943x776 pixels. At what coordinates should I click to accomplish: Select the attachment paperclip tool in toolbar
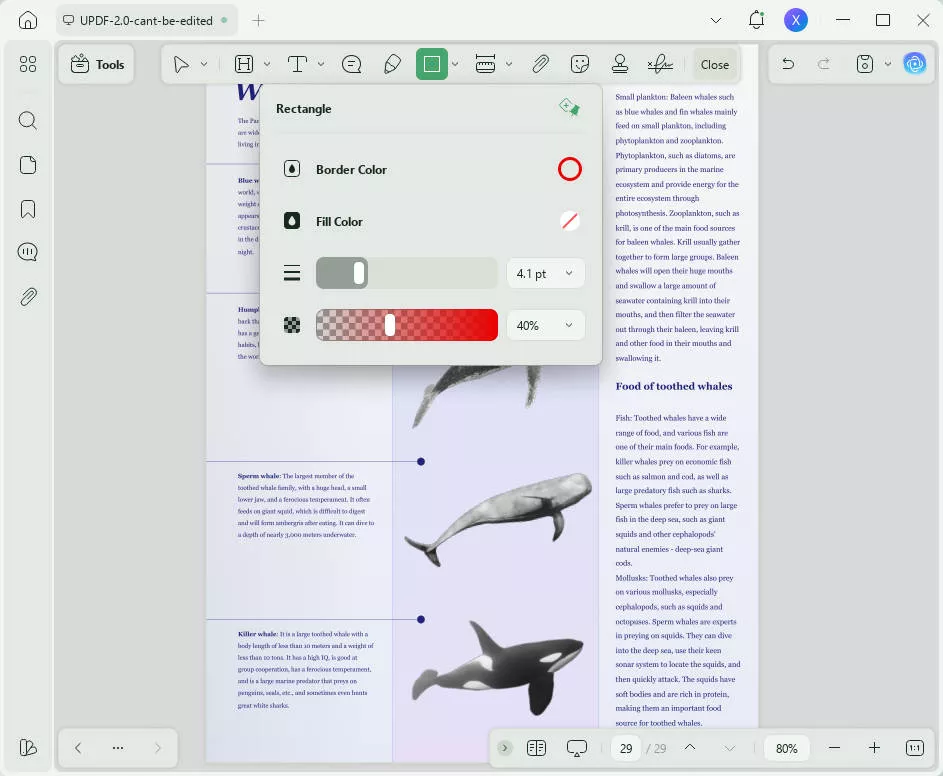(540, 64)
